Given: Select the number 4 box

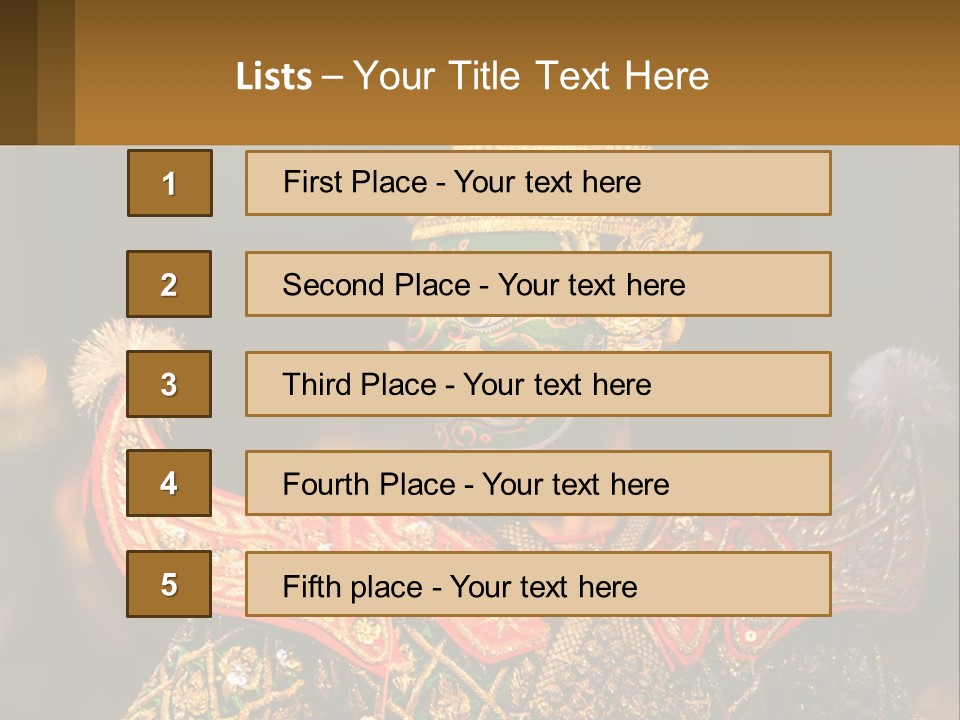Looking at the screenshot, I should (x=169, y=483).
